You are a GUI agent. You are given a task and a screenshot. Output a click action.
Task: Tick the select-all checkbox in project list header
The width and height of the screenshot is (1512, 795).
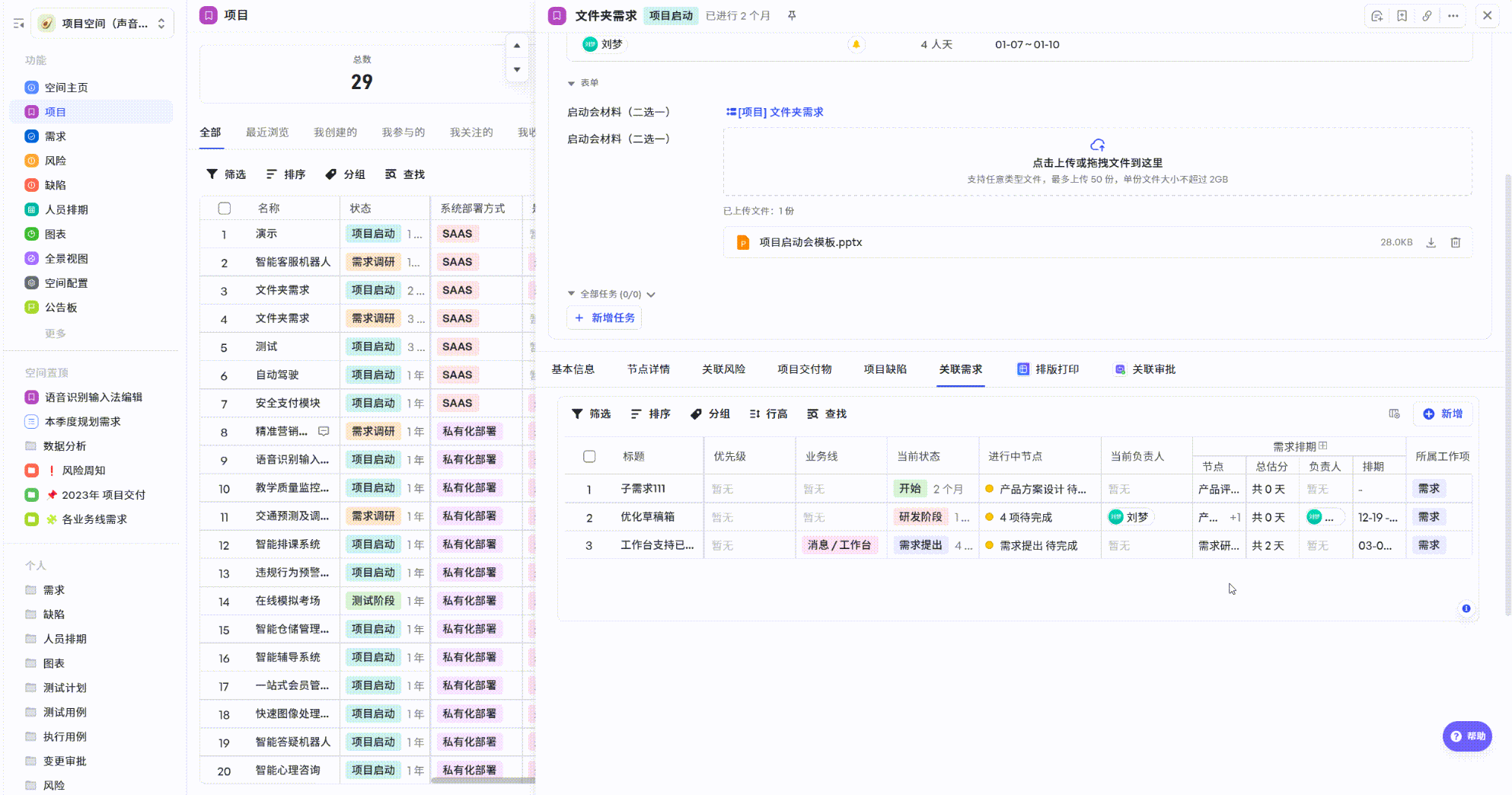[x=224, y=208]
